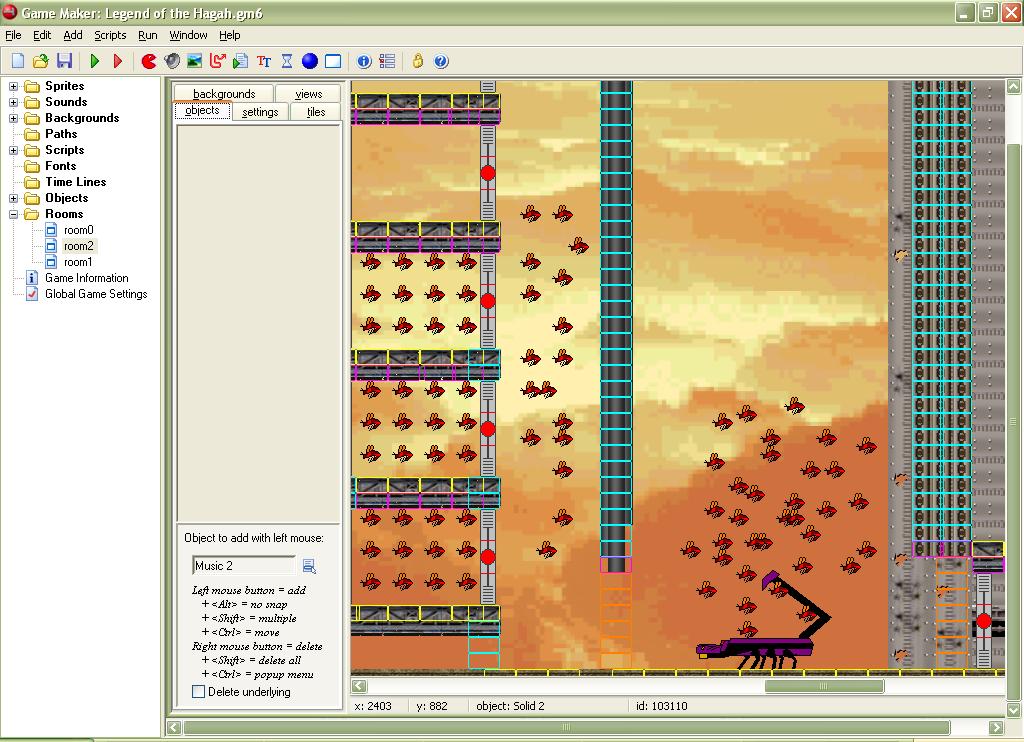Click the room editor horizontal scrollbar thumb
Image resolution: width=1024 pixels, height=742 pixels.
(824, 686)
